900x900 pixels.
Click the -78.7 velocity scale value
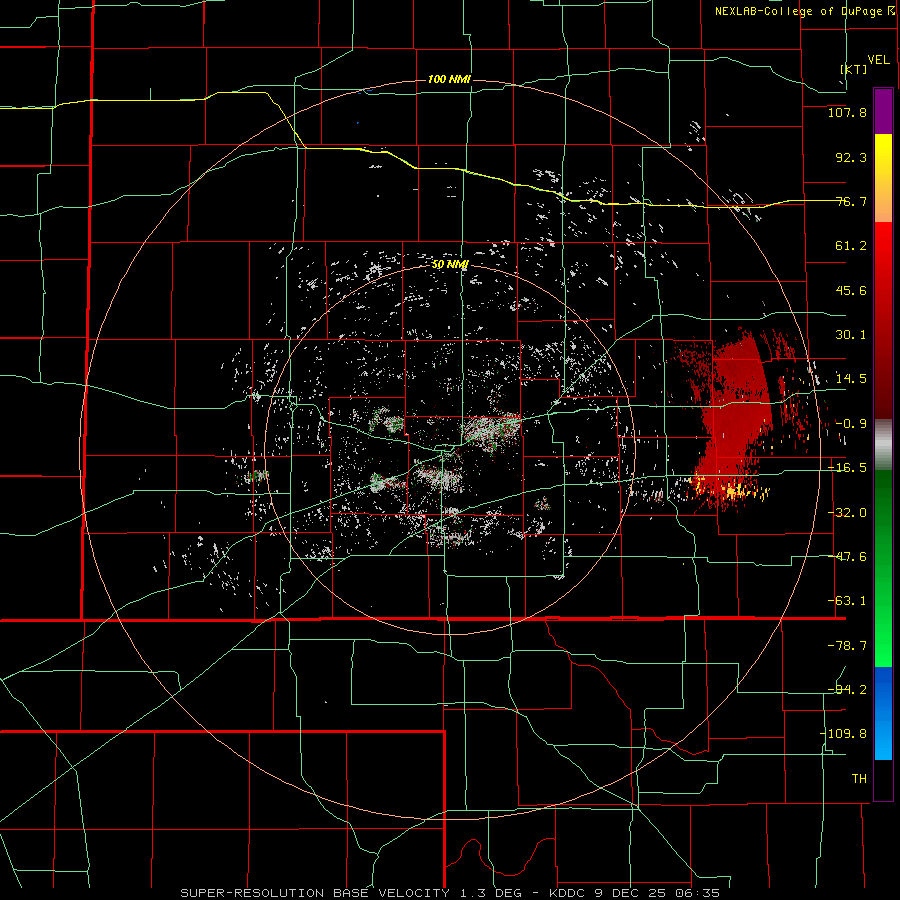847,646
